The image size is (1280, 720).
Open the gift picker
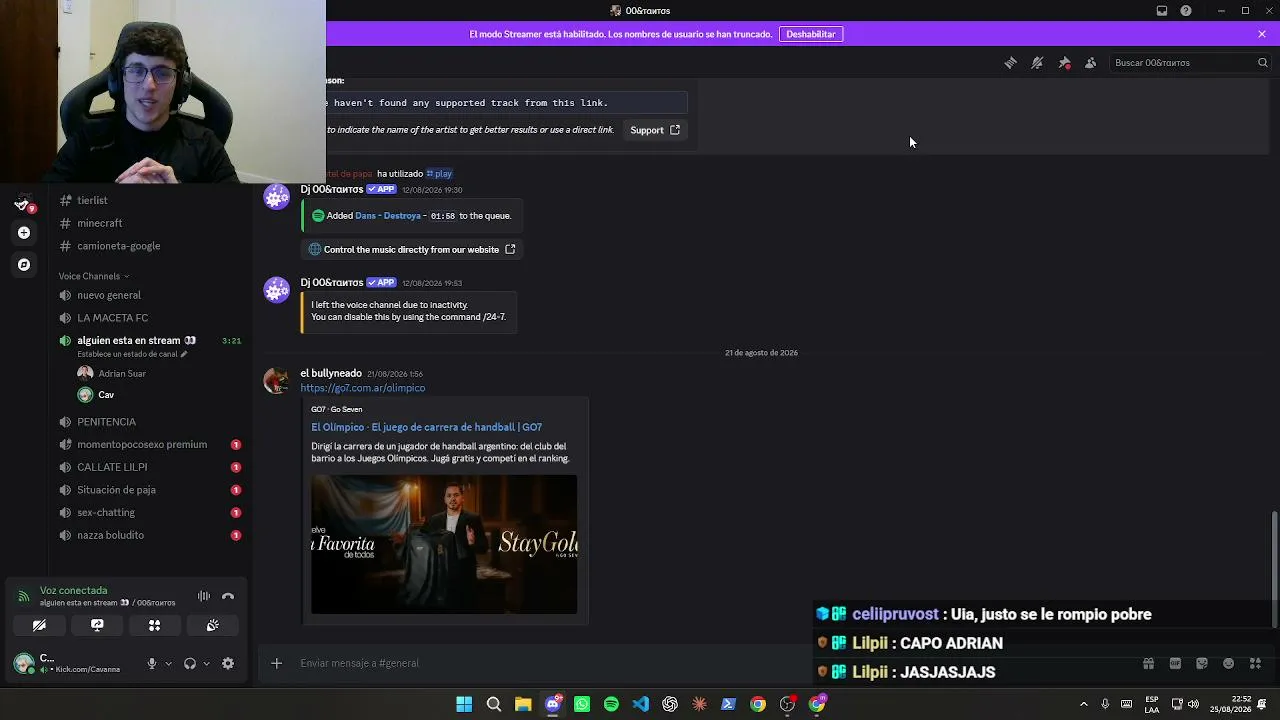(1148, 664)
